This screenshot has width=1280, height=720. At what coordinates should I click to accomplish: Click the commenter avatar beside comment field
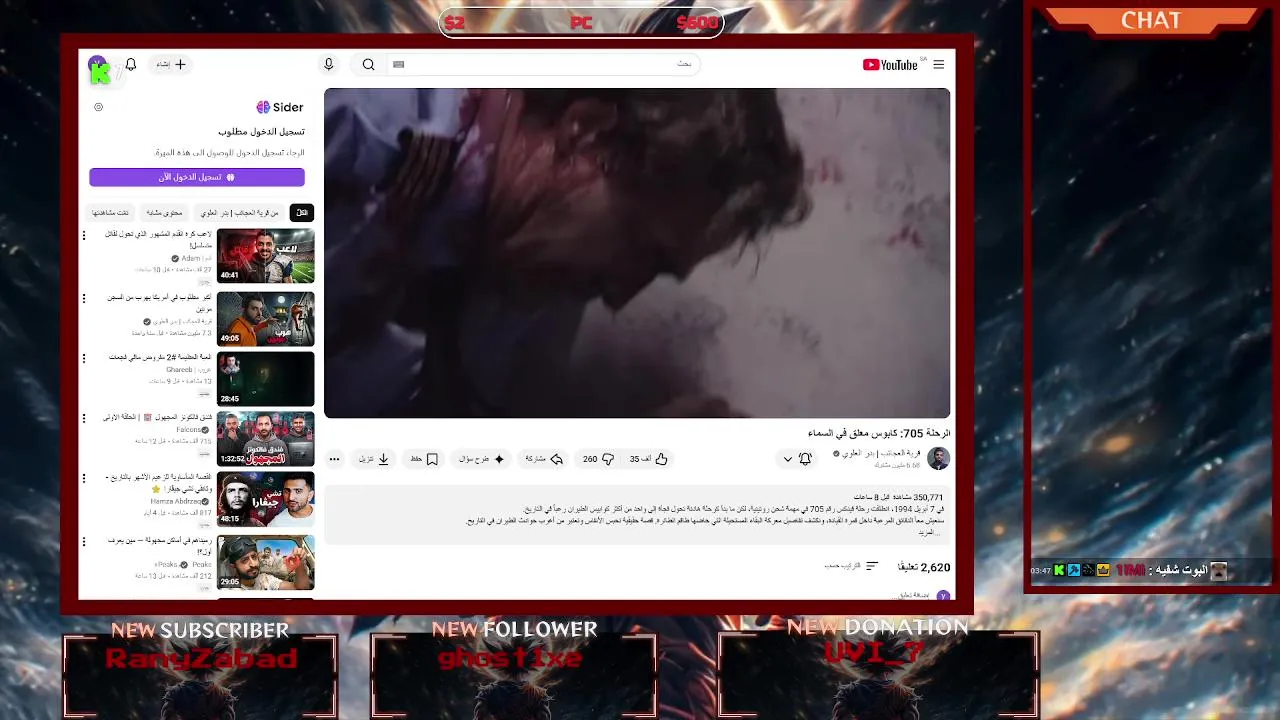942,595
